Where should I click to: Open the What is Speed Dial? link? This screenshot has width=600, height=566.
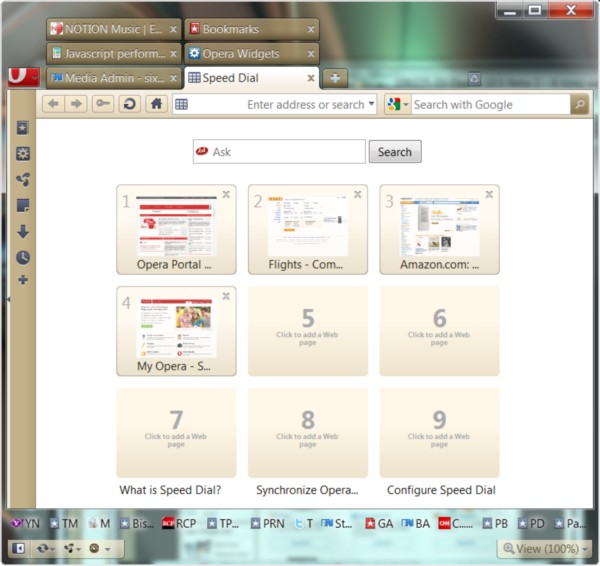tap(170, 490)
